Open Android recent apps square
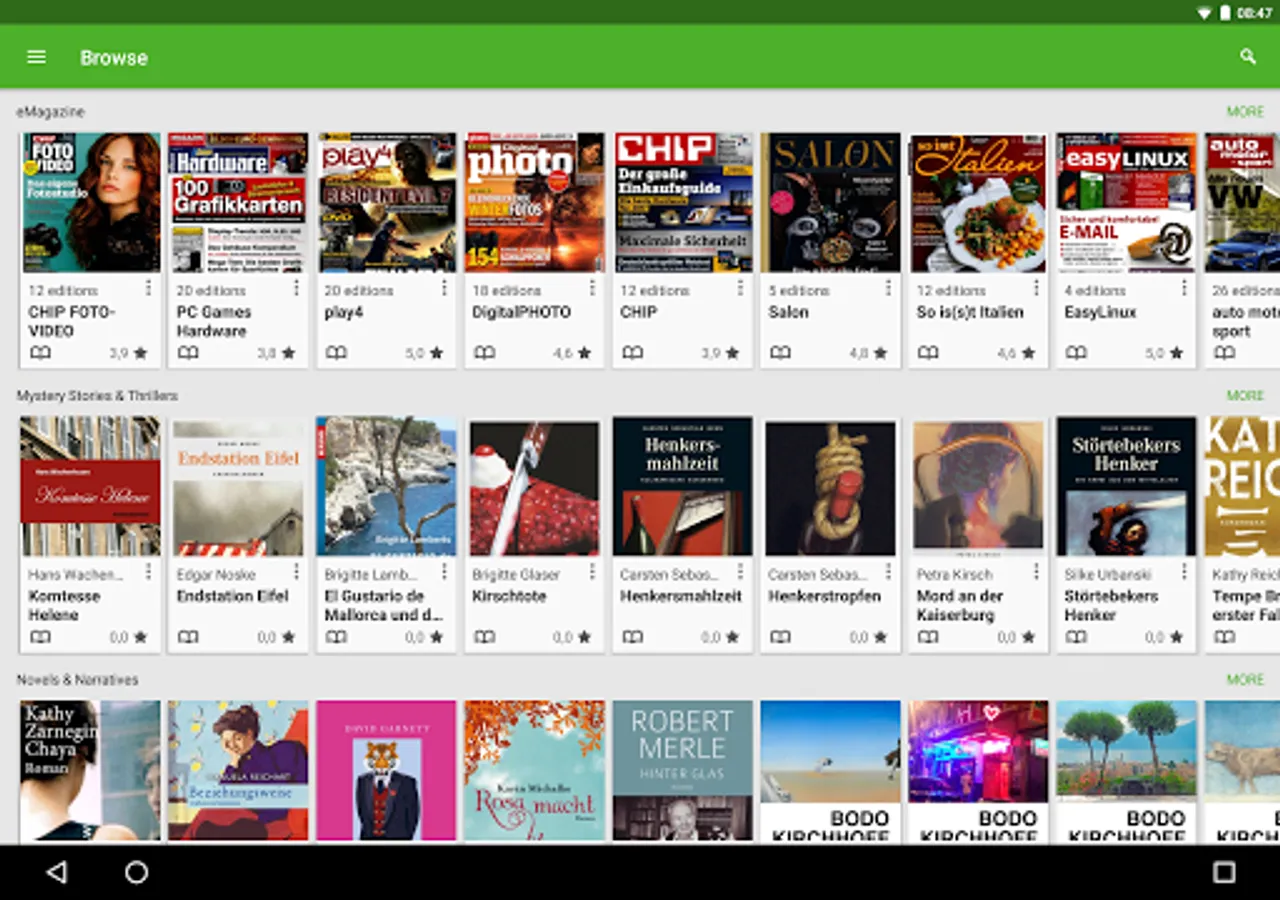The height and width of the screenshot is (900, 1280). (x=1224, y=872)
